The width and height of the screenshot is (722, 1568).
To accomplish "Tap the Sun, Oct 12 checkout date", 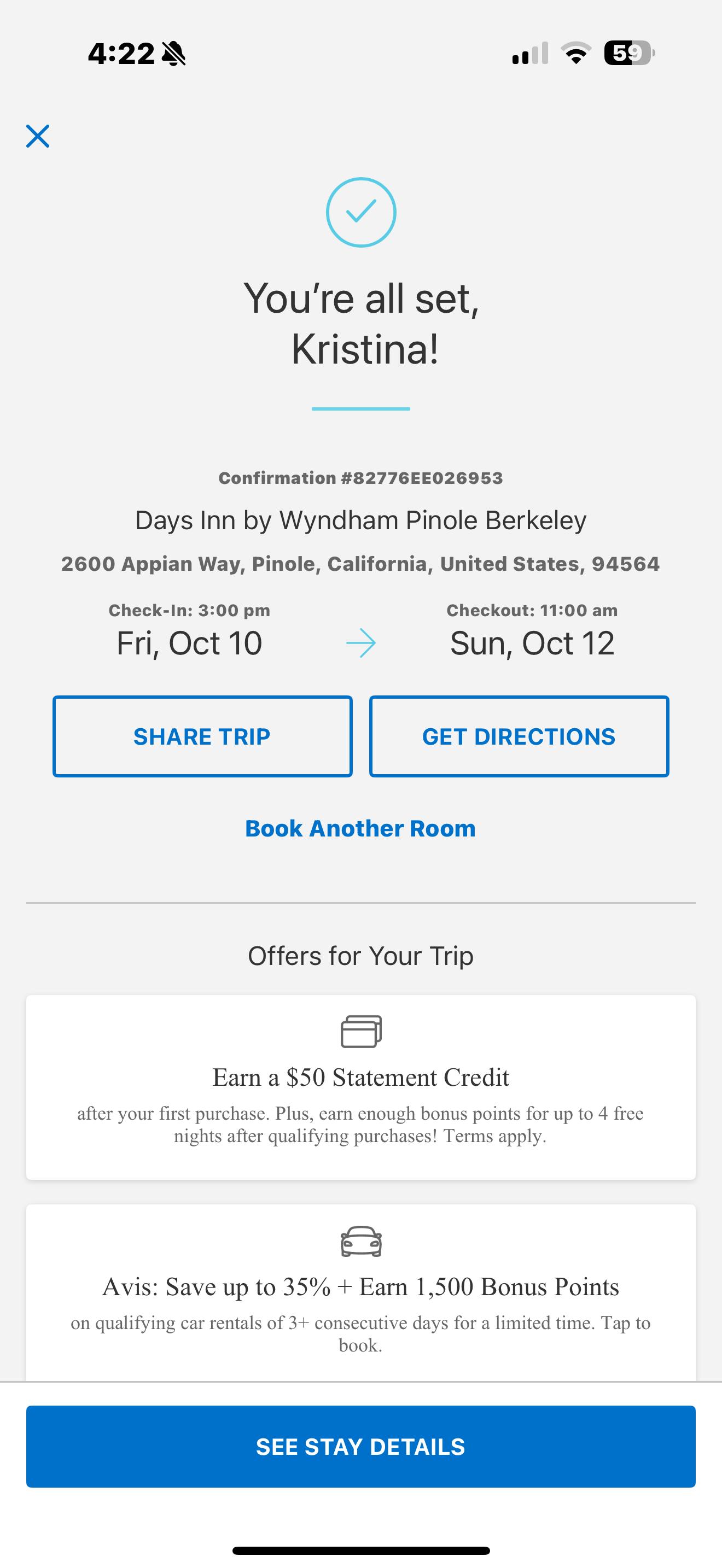I will [x=532, y=643].
